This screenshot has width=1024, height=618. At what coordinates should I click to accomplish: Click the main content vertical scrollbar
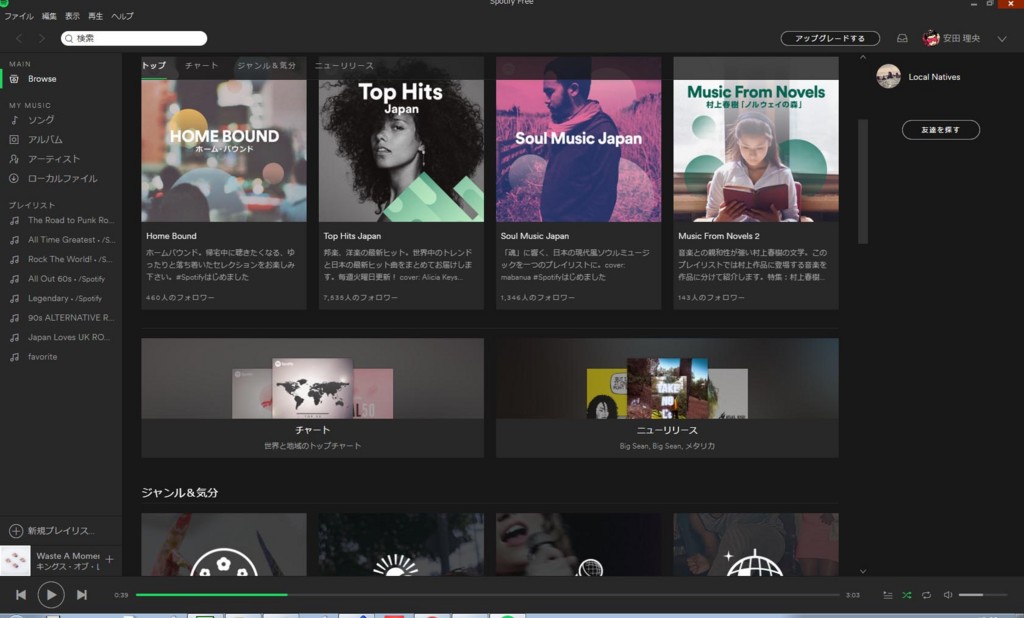[863, 182]
